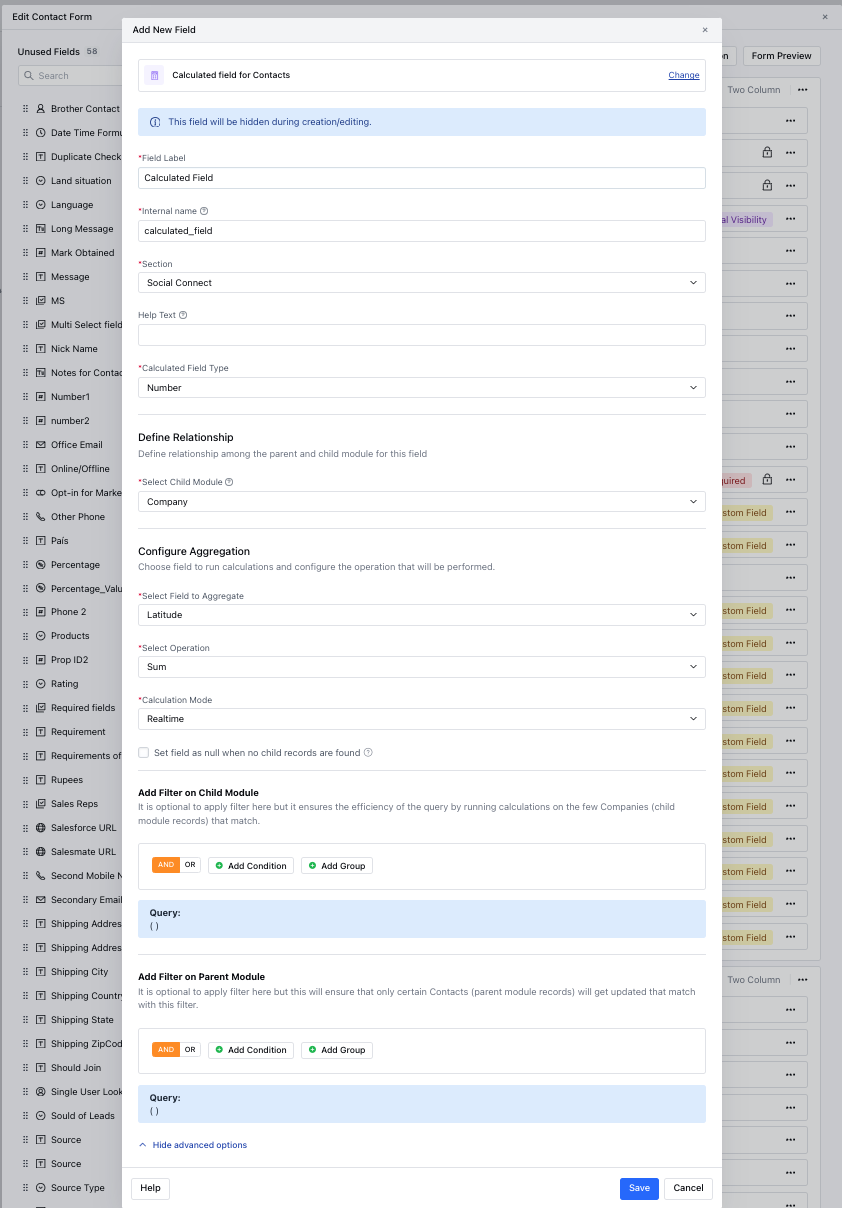Image resolution: width=842 pixels, height=1208 pixels.
Task: Open Select Child Module dropdown showing Company
Action: pos(422,502)
